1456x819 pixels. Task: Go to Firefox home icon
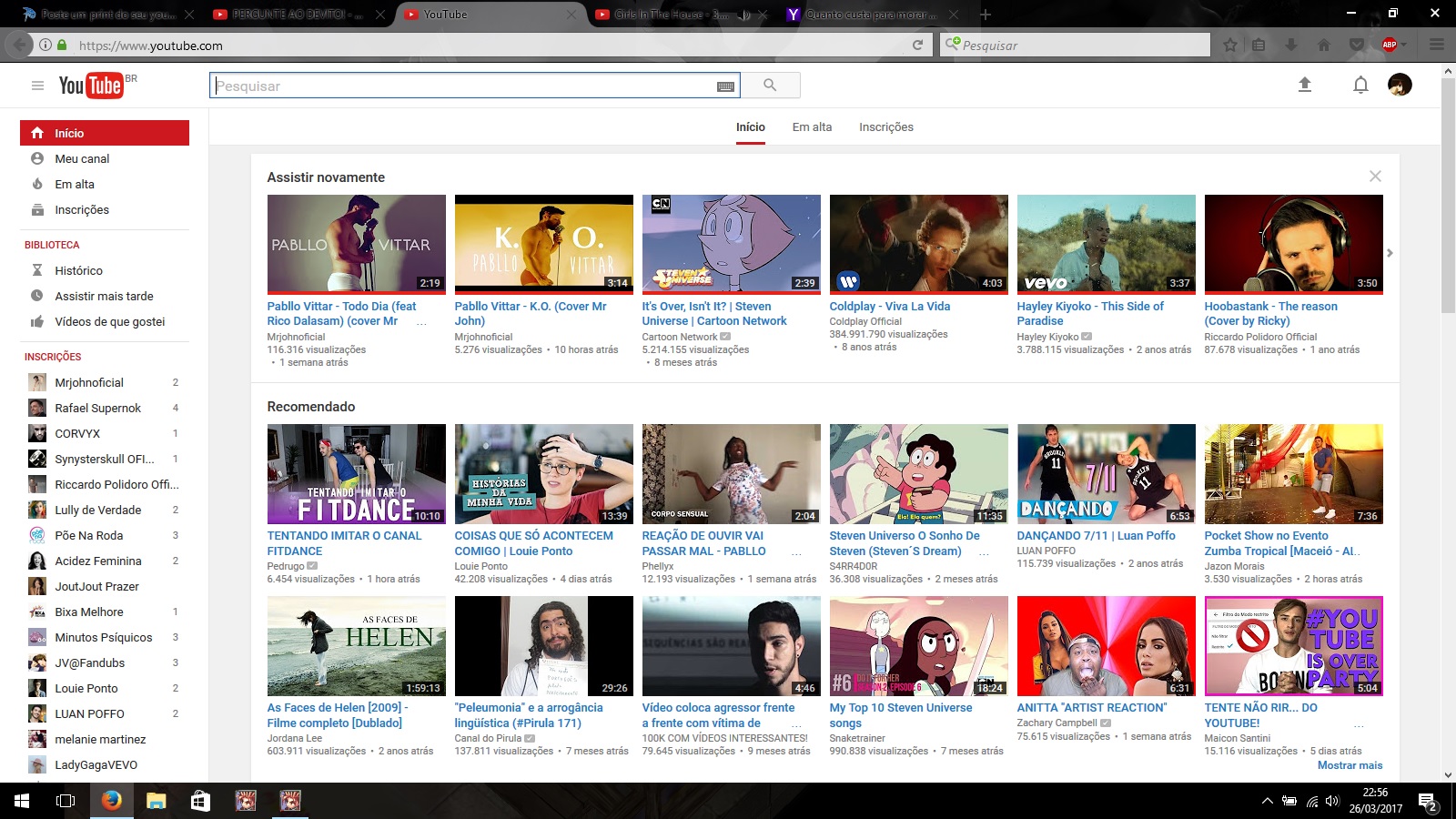[1324, 45]
